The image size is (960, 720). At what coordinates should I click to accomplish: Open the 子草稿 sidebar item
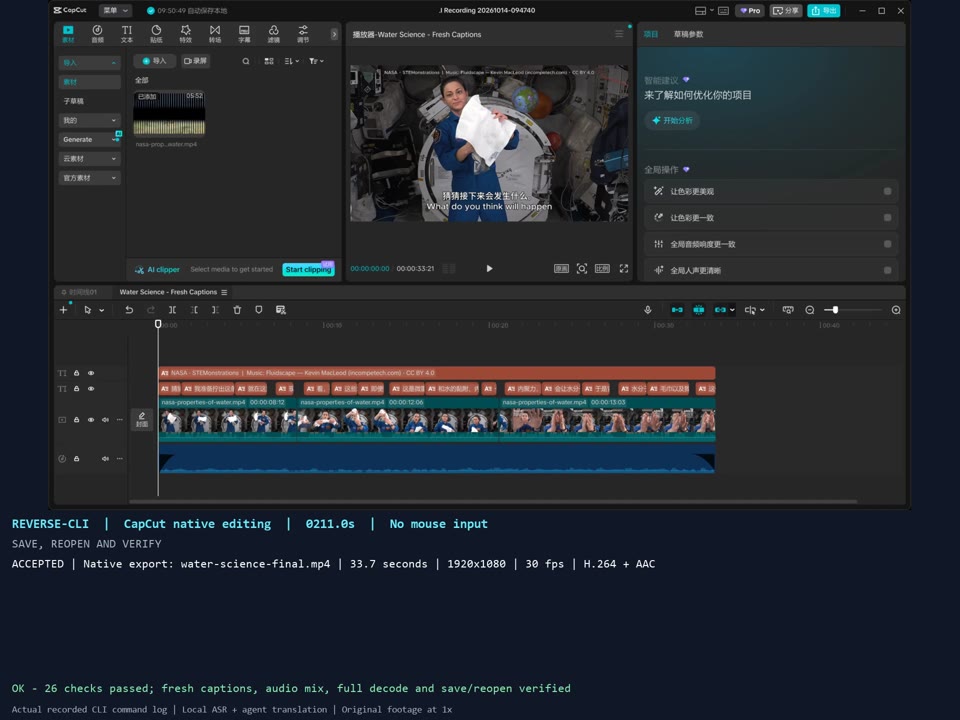click(89, 101)
